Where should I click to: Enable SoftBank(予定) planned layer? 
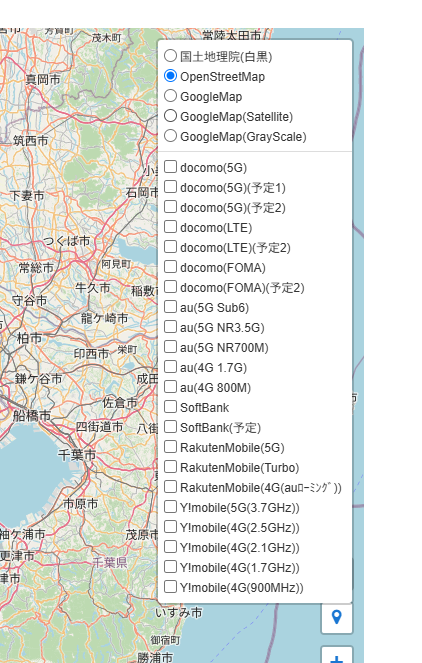[170, 427]
